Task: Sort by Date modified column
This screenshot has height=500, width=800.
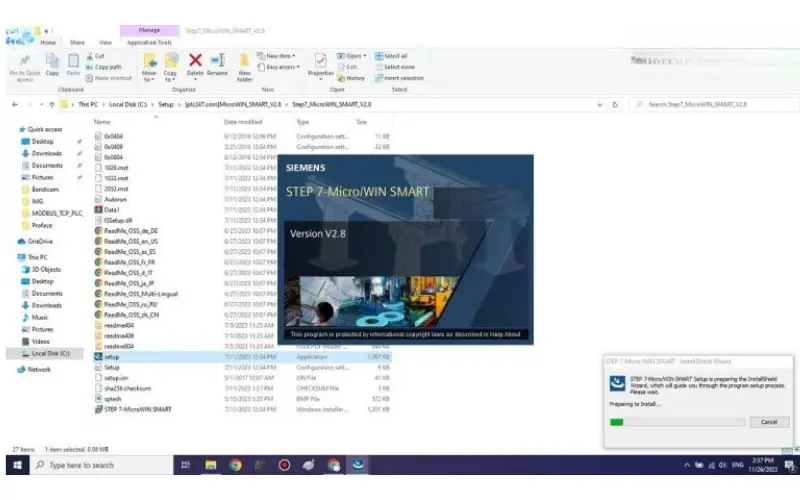Action: point(243,122)
